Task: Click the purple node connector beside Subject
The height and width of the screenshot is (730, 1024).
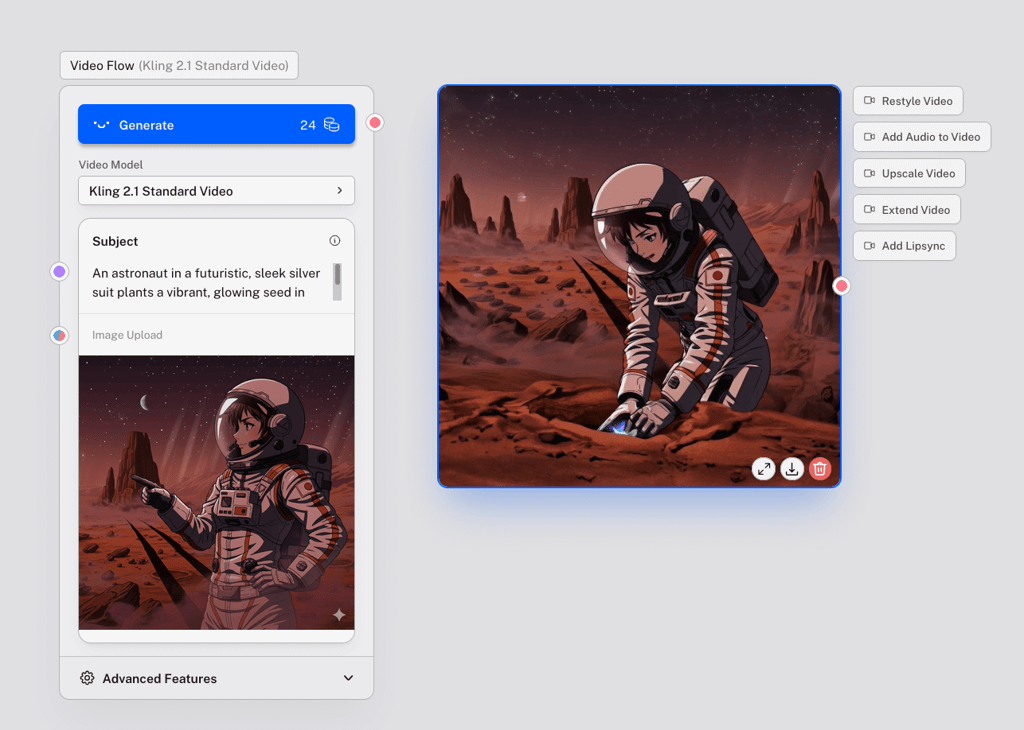Action: point(59,272)
